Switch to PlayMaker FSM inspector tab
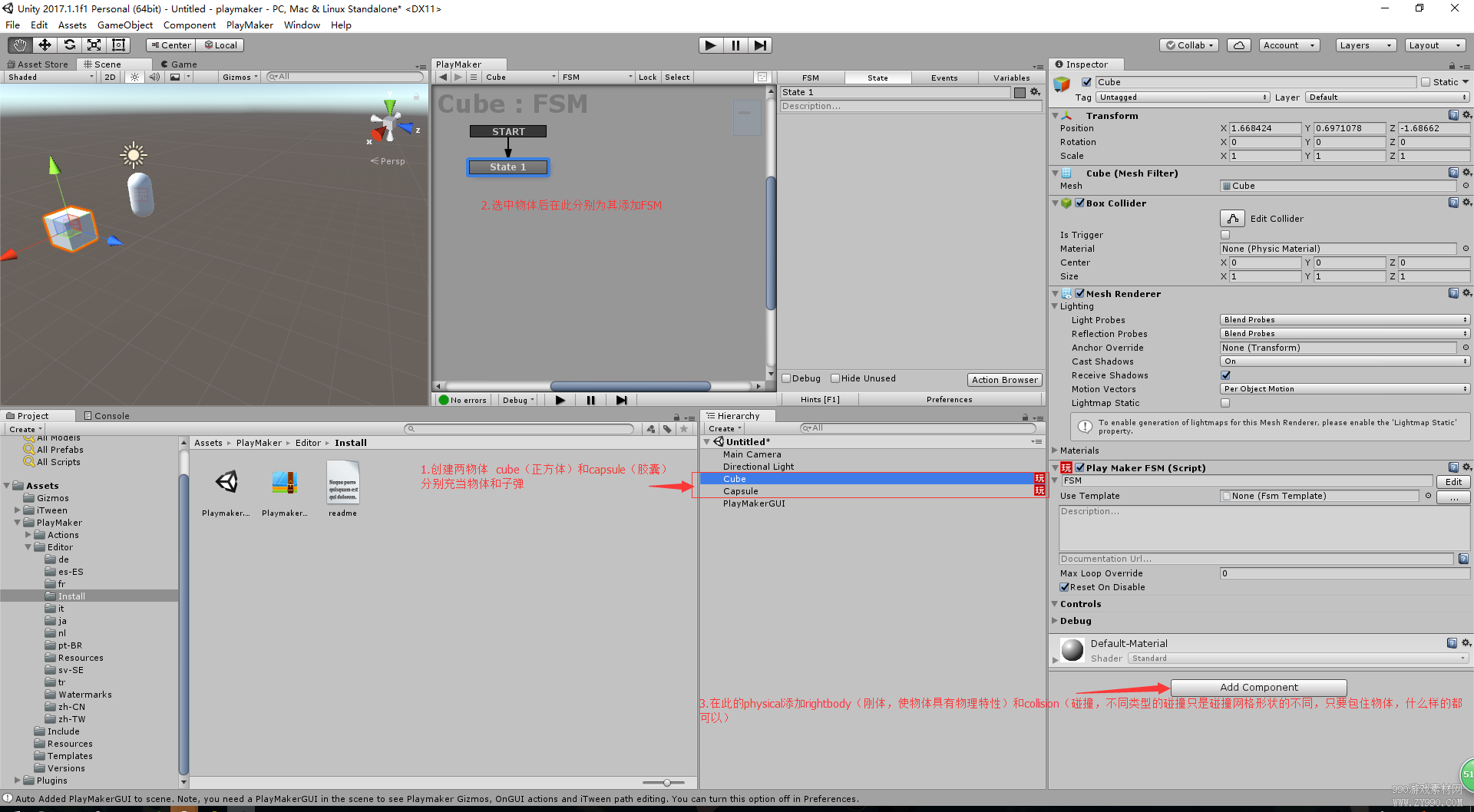The height and width of the screenshot is (812, 1474). tap(811, 78)
